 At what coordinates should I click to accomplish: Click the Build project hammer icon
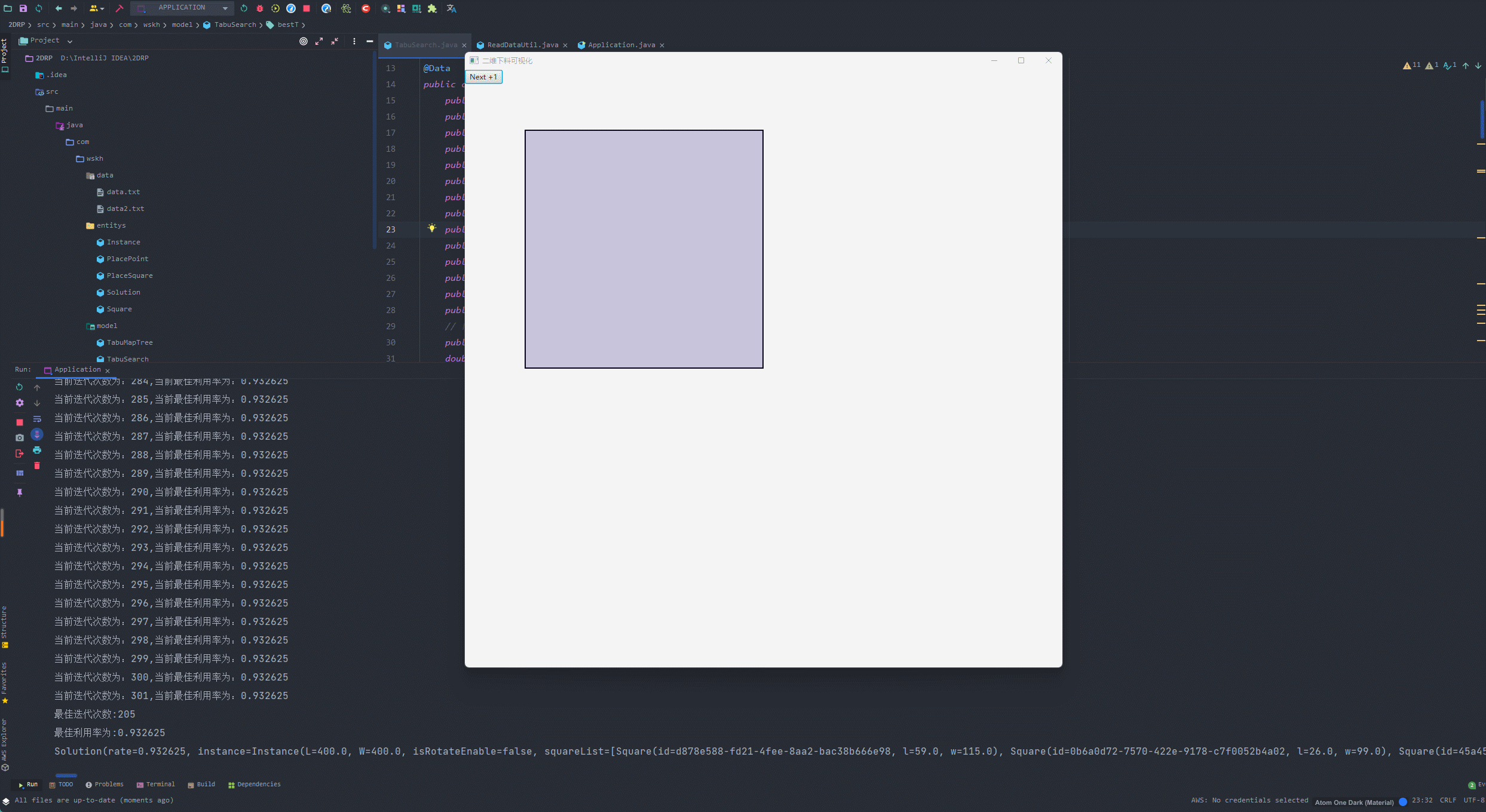pyautogui.click(x=120, y=8)
